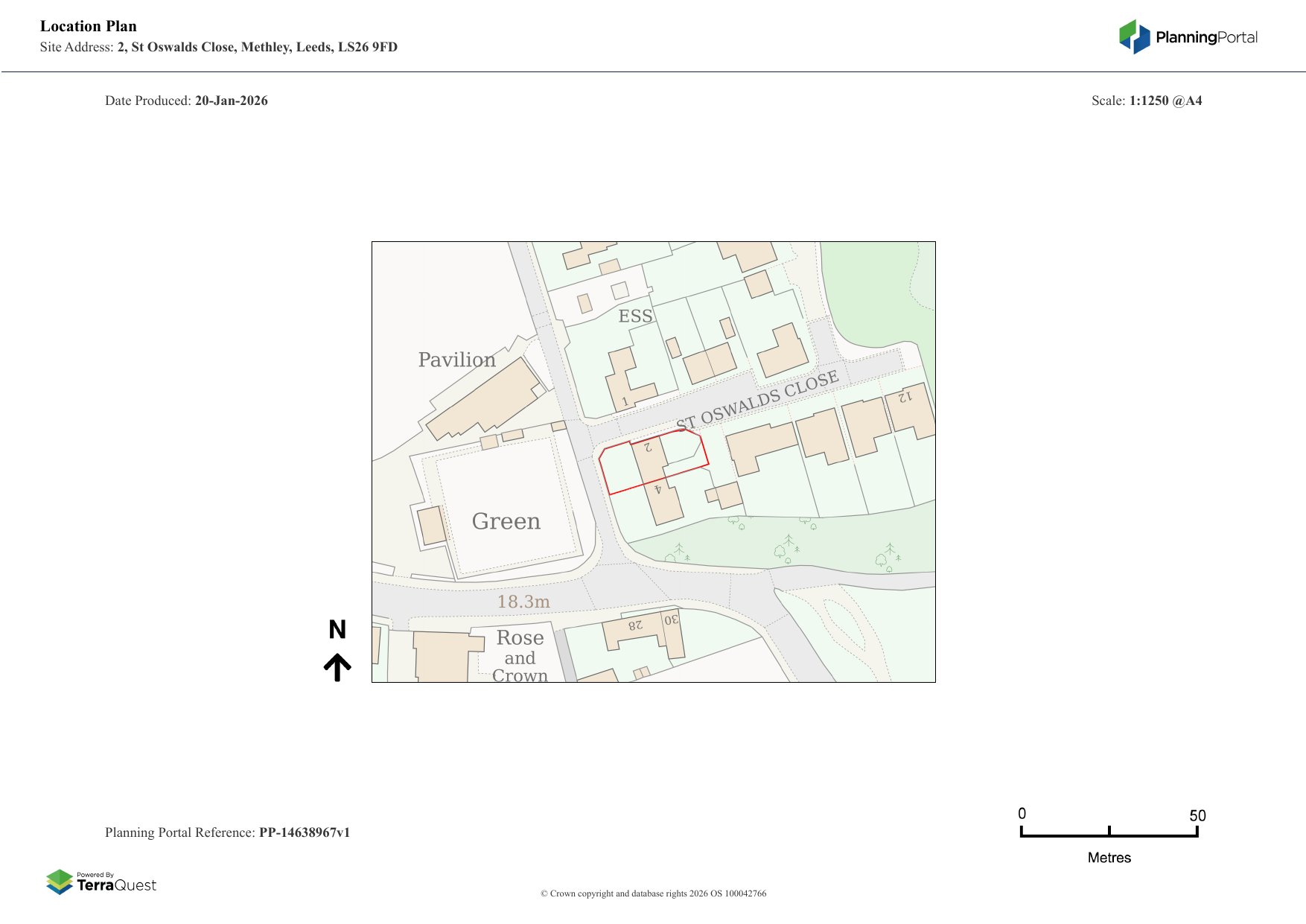Click the 50 mark on scale bar
Viewport: 1306px width, 924px height.
(1197, 816)
